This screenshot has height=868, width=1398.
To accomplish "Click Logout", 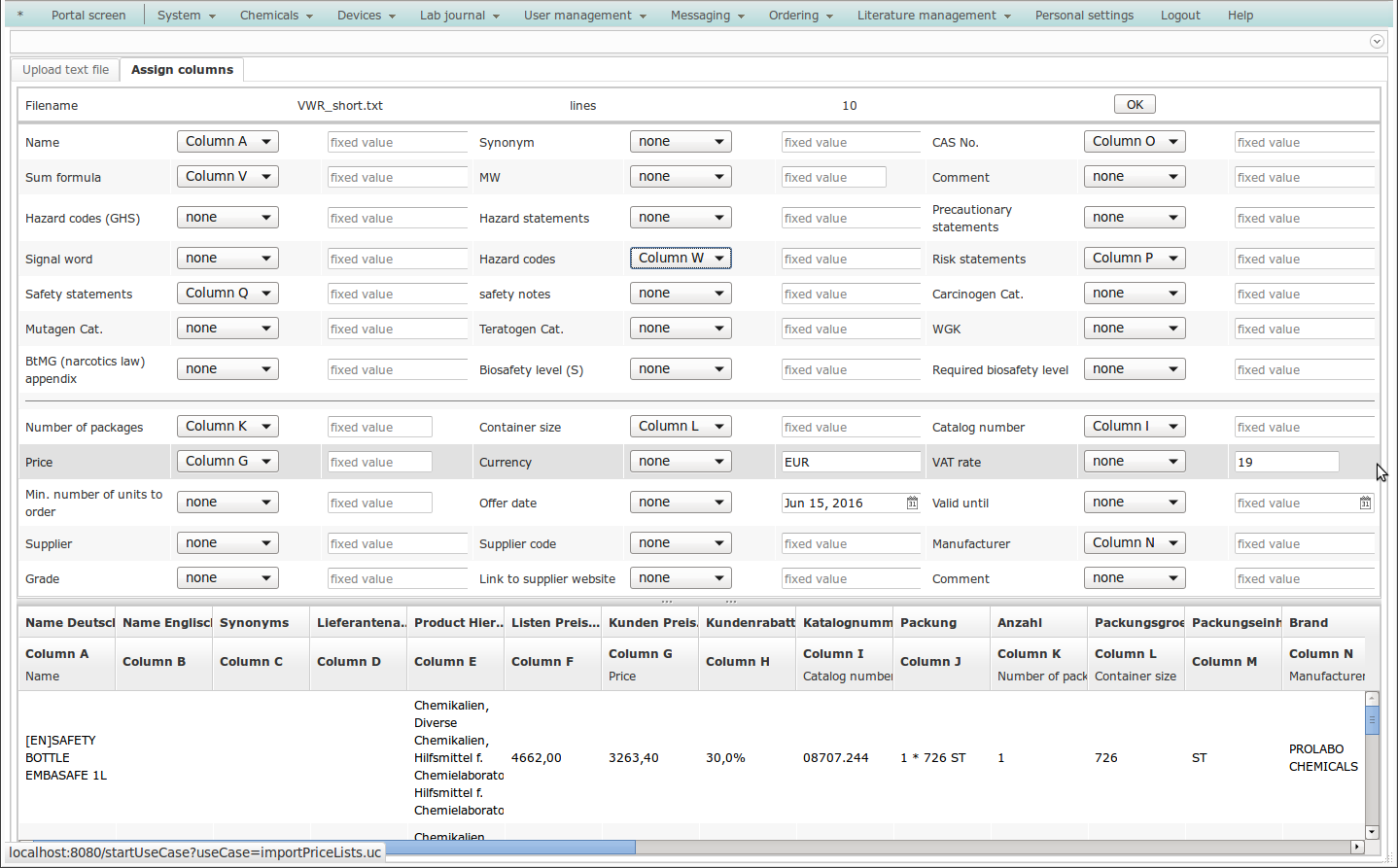I will (x=1180, y=15).
